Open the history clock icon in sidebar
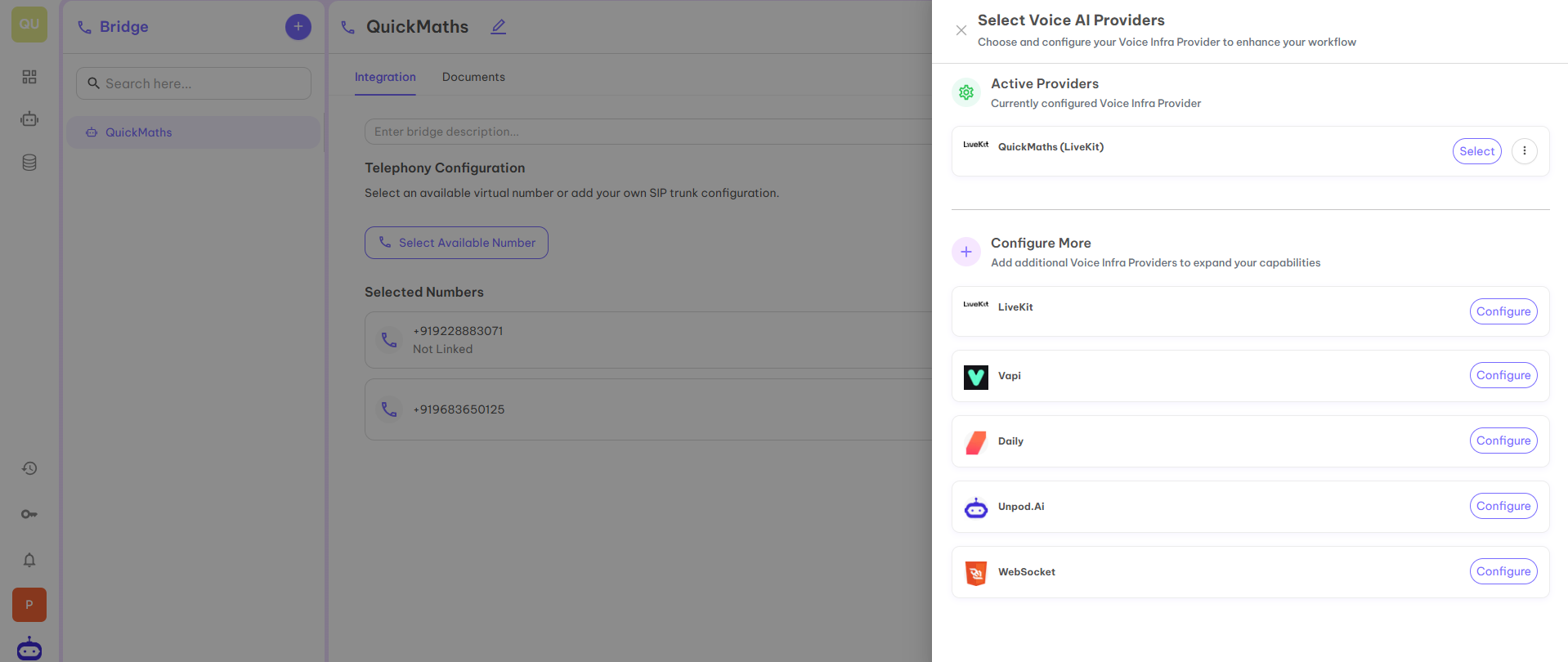The width and height of the screenshot is (1568, 662). [29, 468]
